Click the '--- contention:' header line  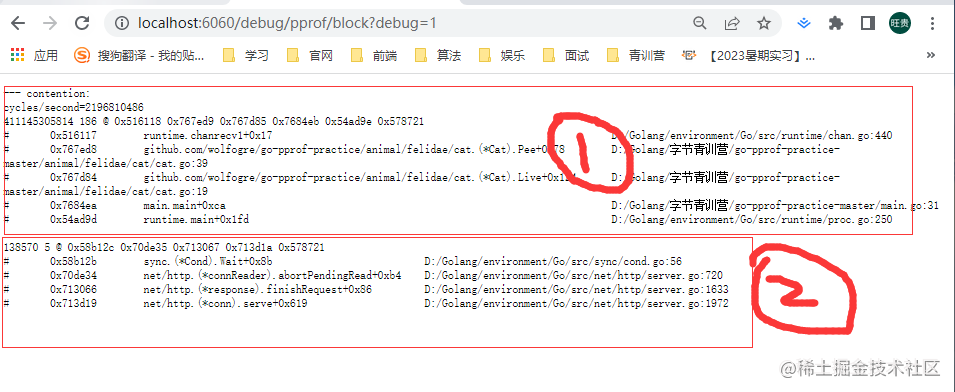tap(47, 94)
